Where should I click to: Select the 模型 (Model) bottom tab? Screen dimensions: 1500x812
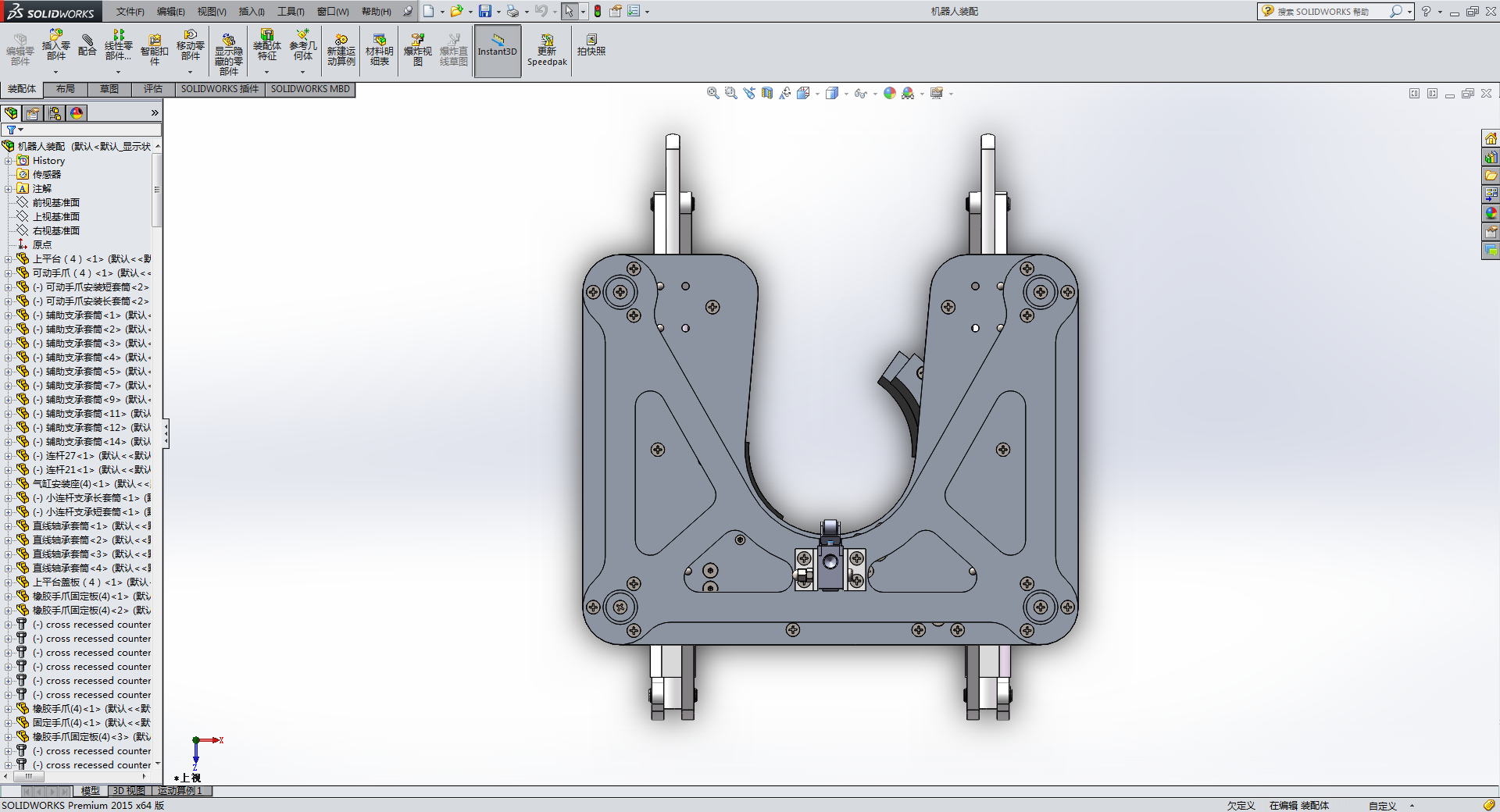click(x=91, y=791)
